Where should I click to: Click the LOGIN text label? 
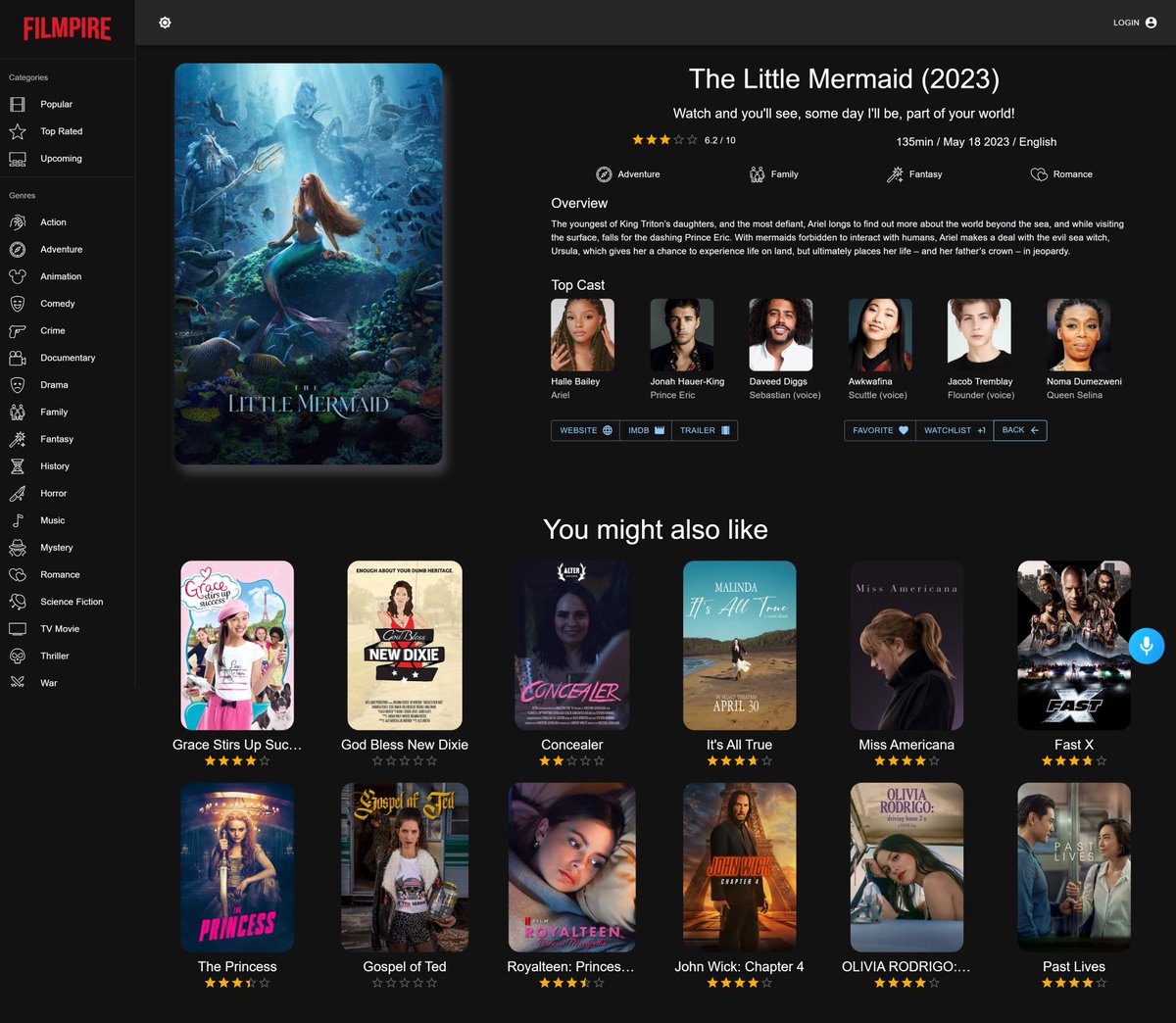(1126, 23)
